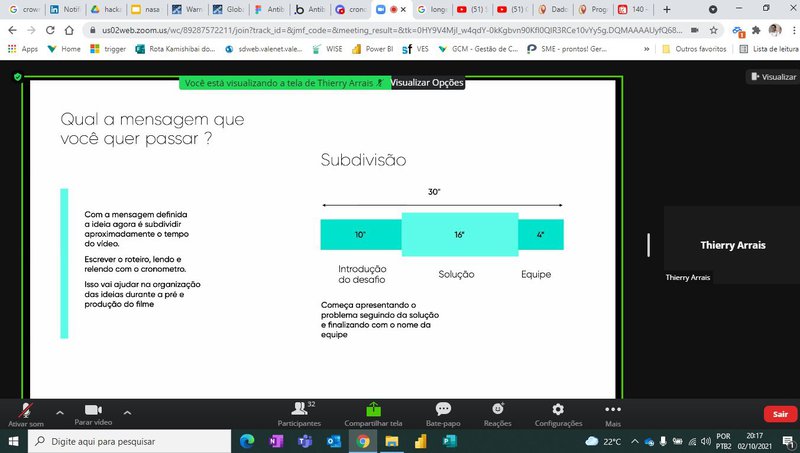Close the active Zoom tab
The height and width of the screenshot is (453, 800).
[x=403, y=9]
